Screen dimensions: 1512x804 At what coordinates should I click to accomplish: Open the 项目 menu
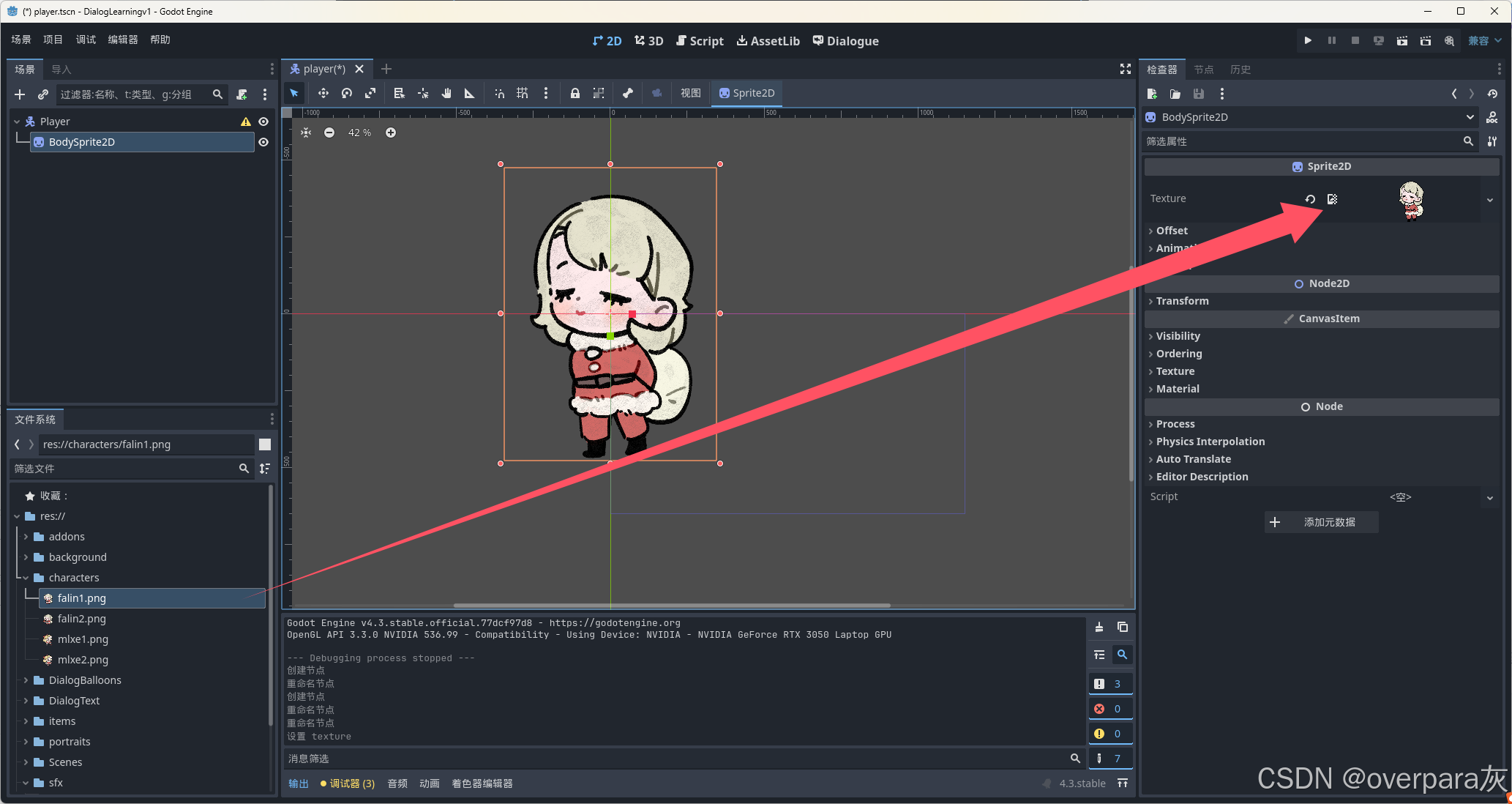click(53, 40)
